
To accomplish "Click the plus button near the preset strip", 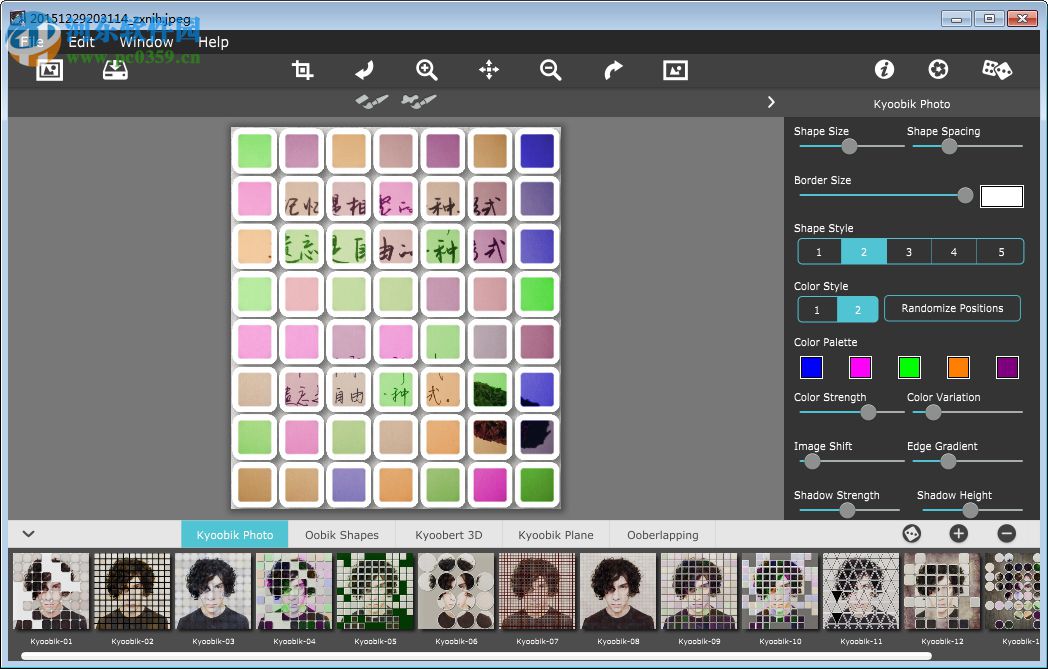I will point(958,534).
